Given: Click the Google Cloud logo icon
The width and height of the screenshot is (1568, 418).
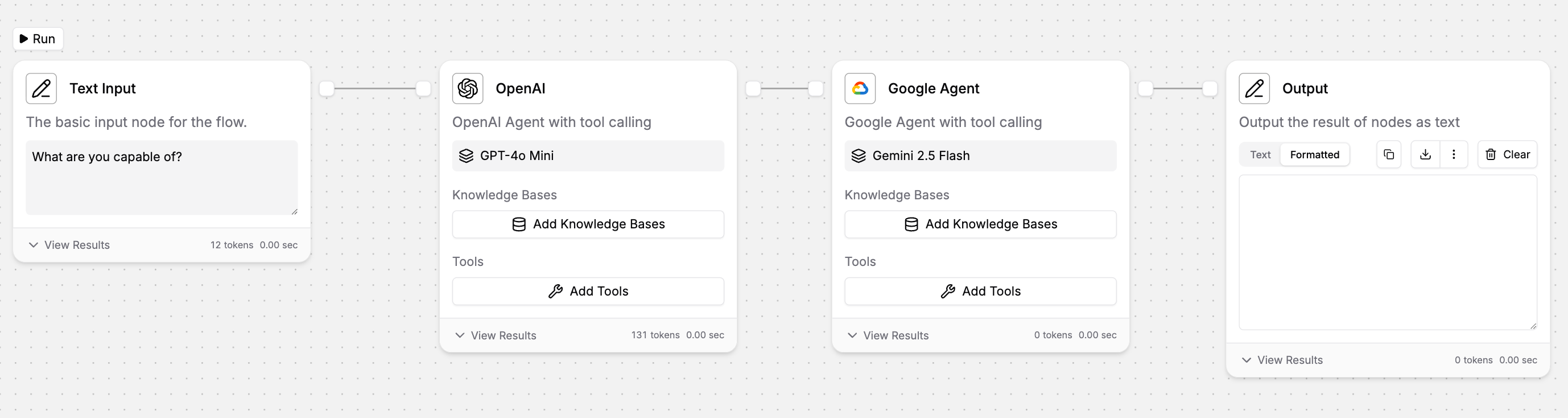Looking at the screenshot, I should point(860,89).
